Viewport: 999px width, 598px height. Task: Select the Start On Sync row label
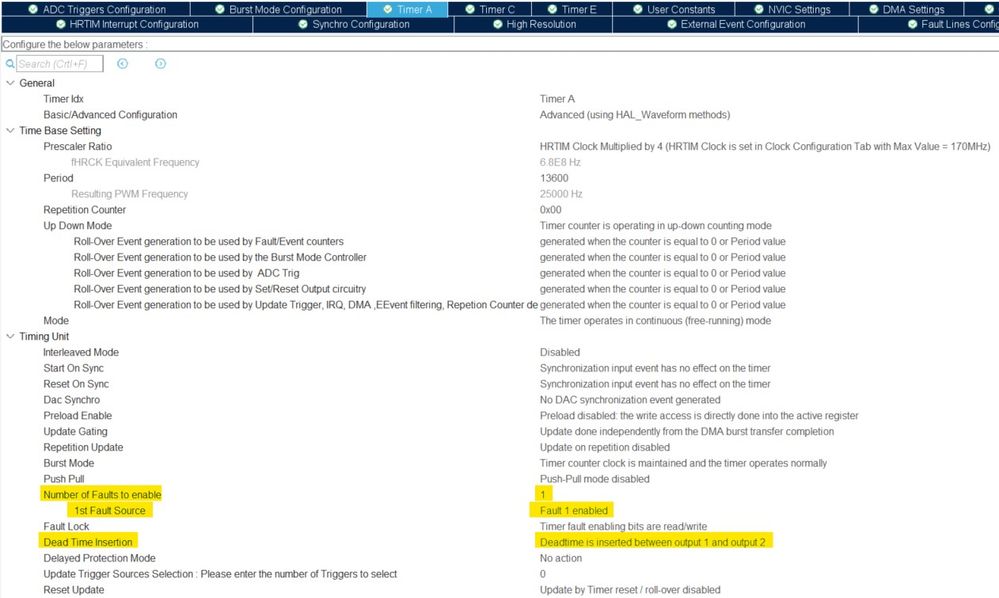(73, 368)
